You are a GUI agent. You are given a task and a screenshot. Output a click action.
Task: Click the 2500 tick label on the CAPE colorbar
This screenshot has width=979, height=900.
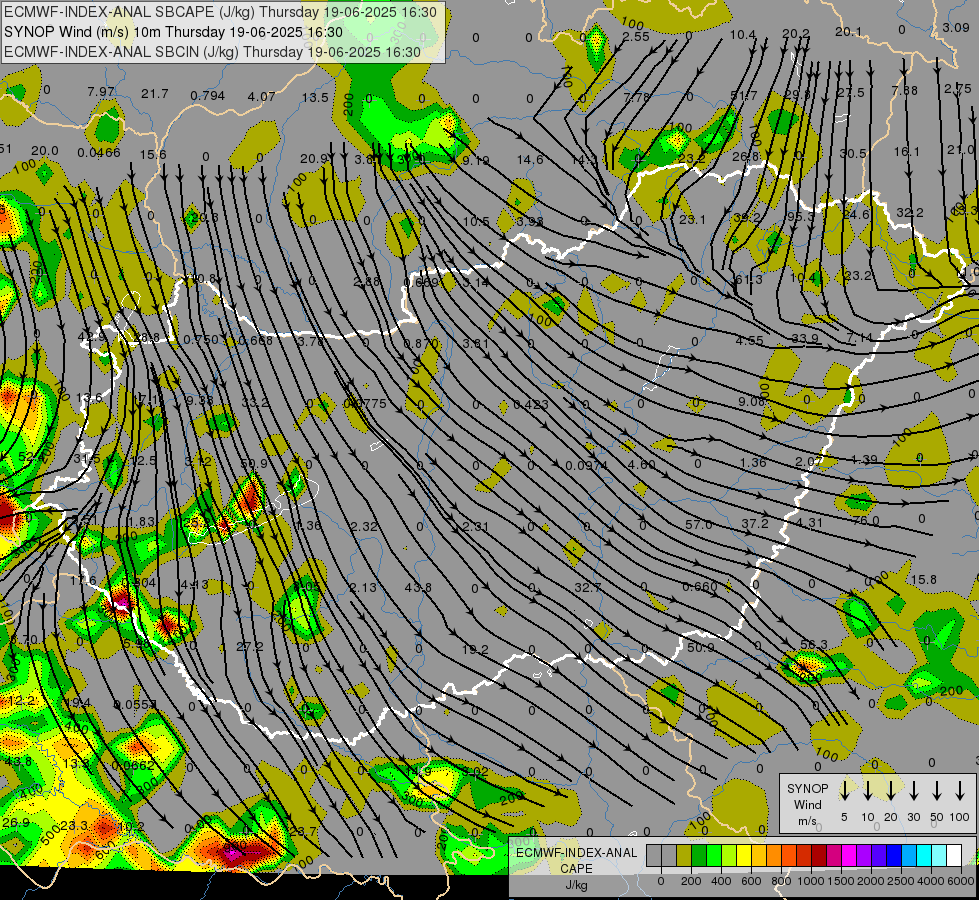901,881
